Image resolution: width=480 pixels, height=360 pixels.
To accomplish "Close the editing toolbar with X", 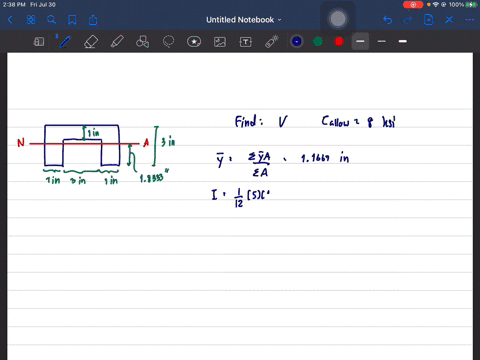I will pyautogui.click(x=449, y=20).
